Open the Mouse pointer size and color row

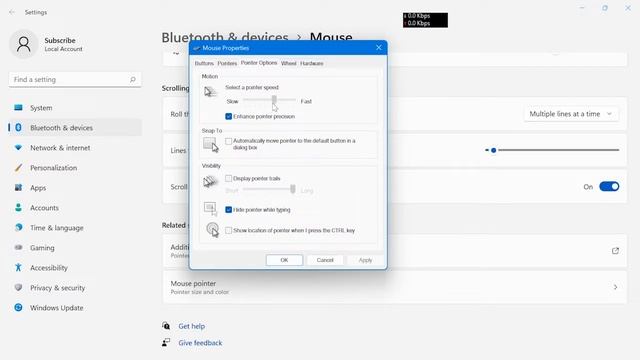(395, 287)
